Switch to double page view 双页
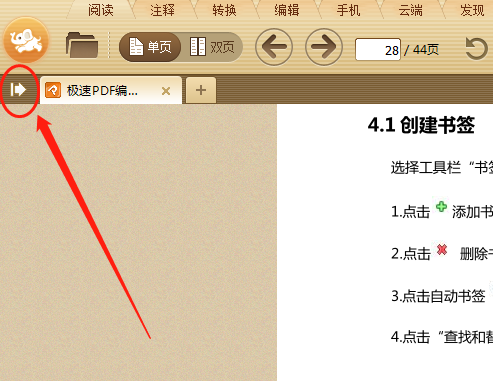This screenshot has height=381, width=493. pos(212,47)
